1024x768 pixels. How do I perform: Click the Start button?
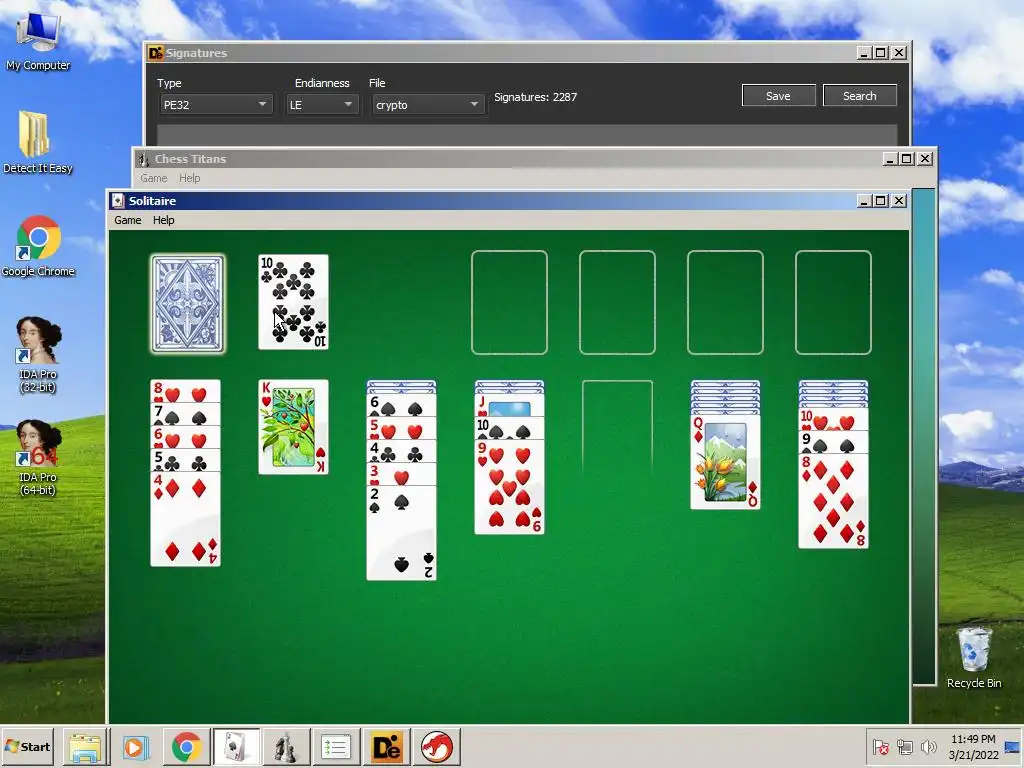pos(27,746)
